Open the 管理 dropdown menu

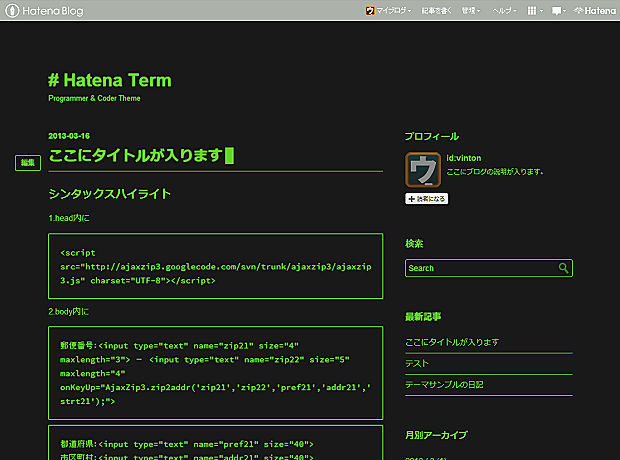[471, 11]
